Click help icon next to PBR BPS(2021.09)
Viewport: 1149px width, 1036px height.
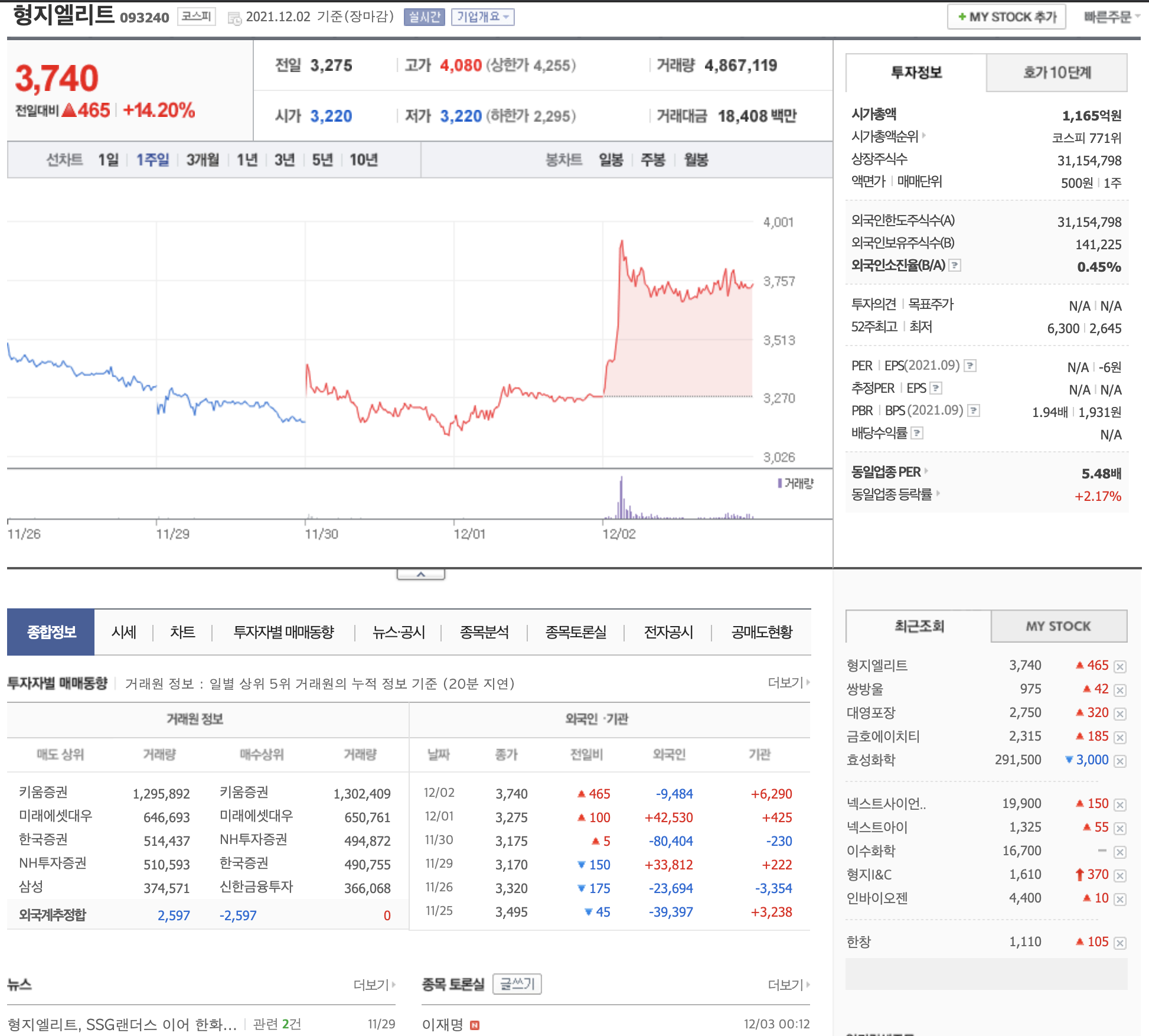click(974, 411)
